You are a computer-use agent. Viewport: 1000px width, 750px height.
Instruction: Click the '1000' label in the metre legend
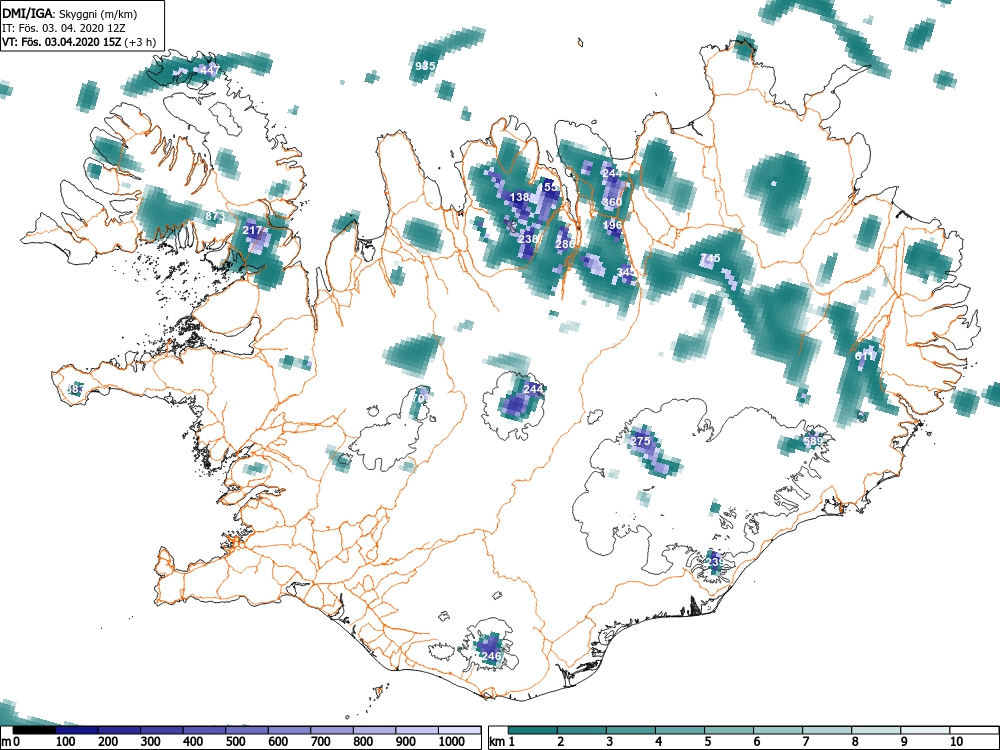click(452, 741)
